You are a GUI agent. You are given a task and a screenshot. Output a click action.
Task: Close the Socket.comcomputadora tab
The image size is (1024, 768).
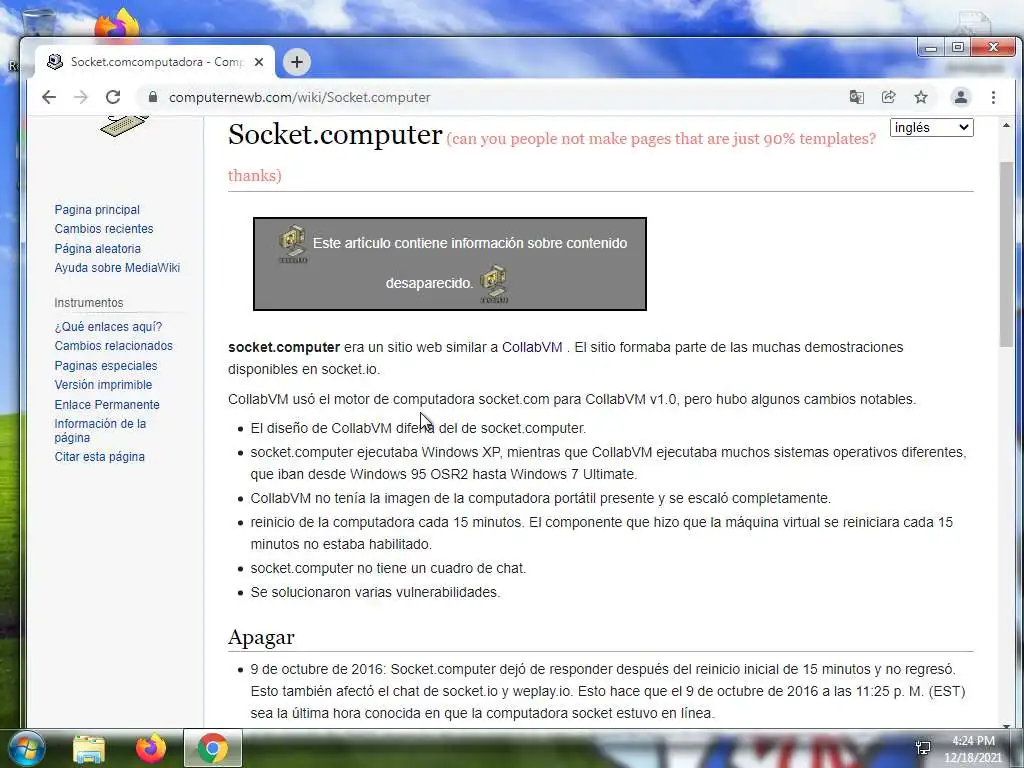coord(259,62)
